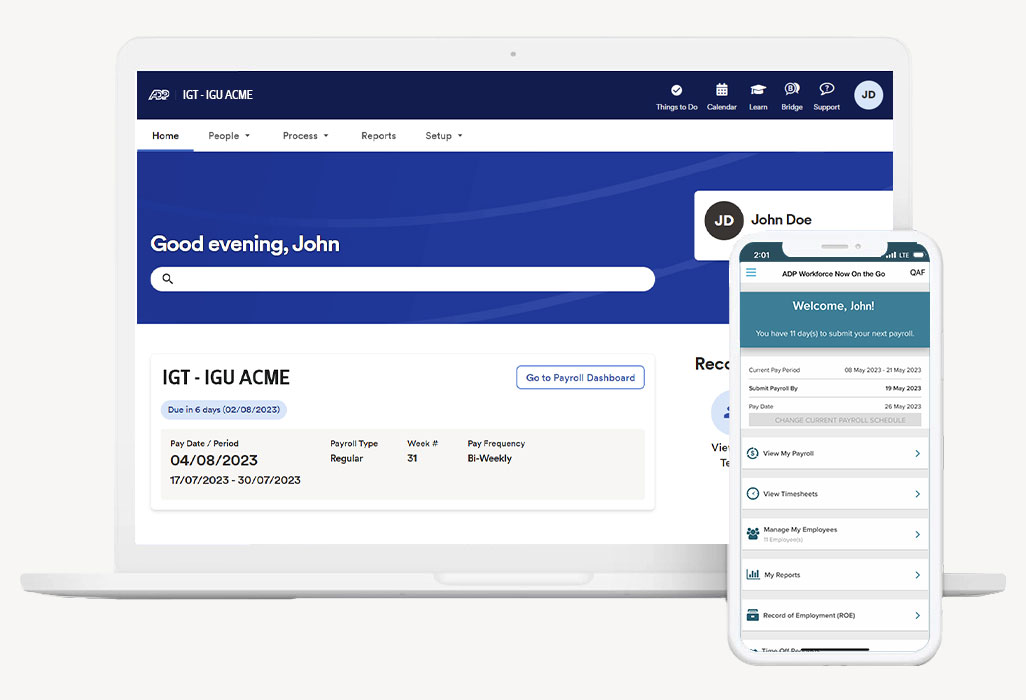
Task: Click the period 17/07/2023 - 30/07/2023
Action: click(236, 480)
